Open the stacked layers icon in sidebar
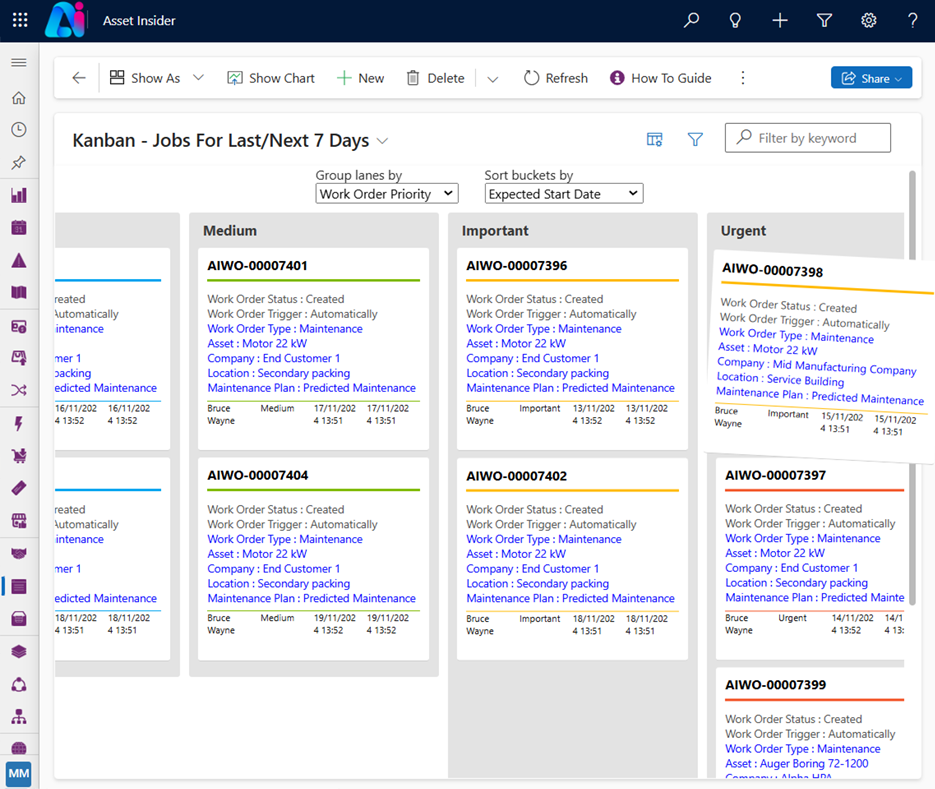This screenshot has width=935, height=789. coord(19,651)
